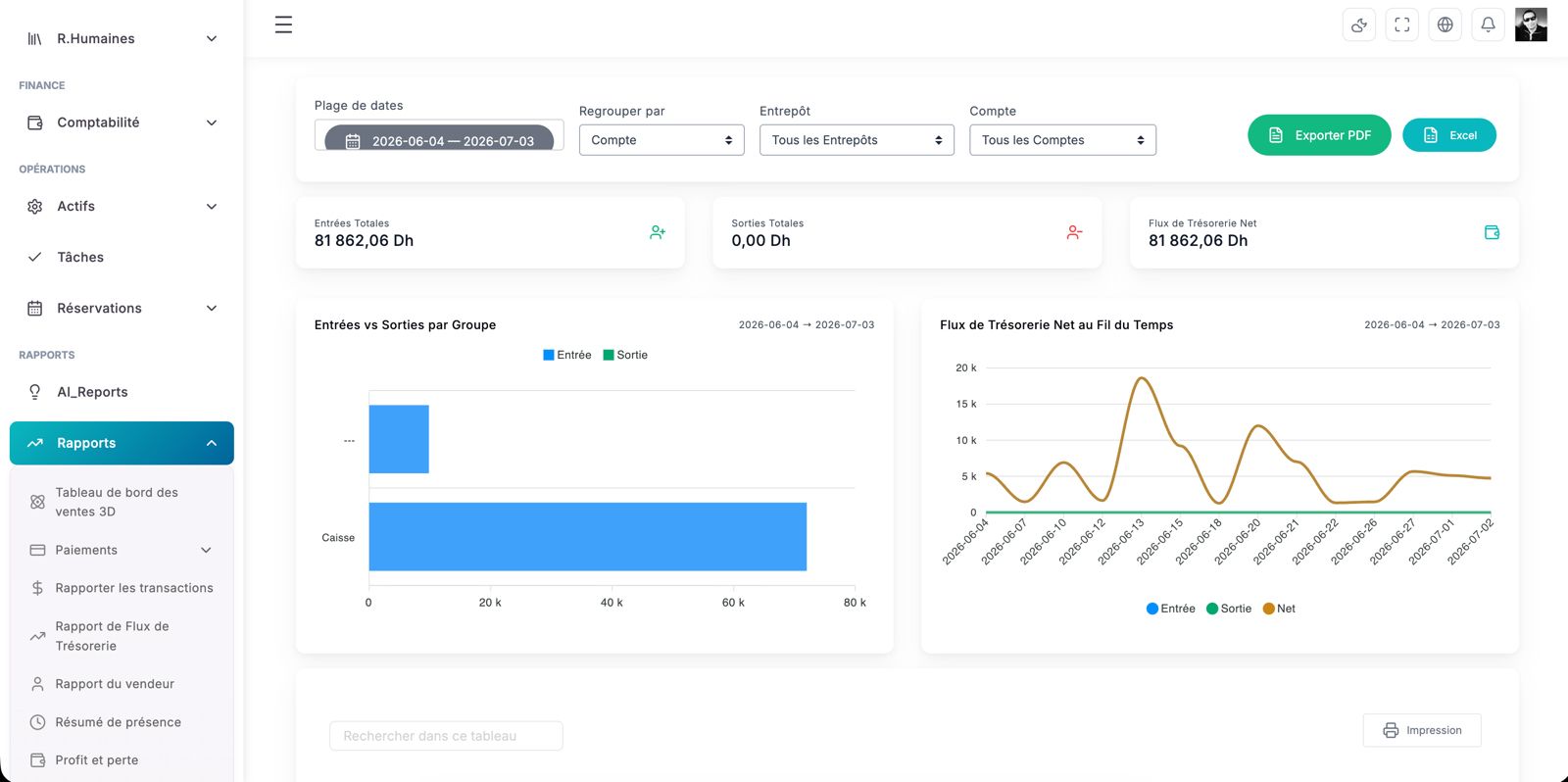Click Tâches checkmark icon
This screenshot has height=782, width=1568.
point(35,257)
